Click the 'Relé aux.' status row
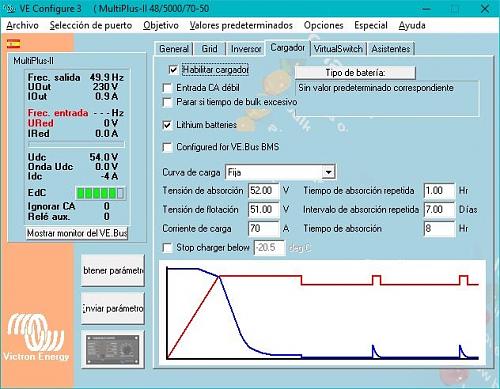The width and height of the screenshot is (500, 389). tap(69, 217)
